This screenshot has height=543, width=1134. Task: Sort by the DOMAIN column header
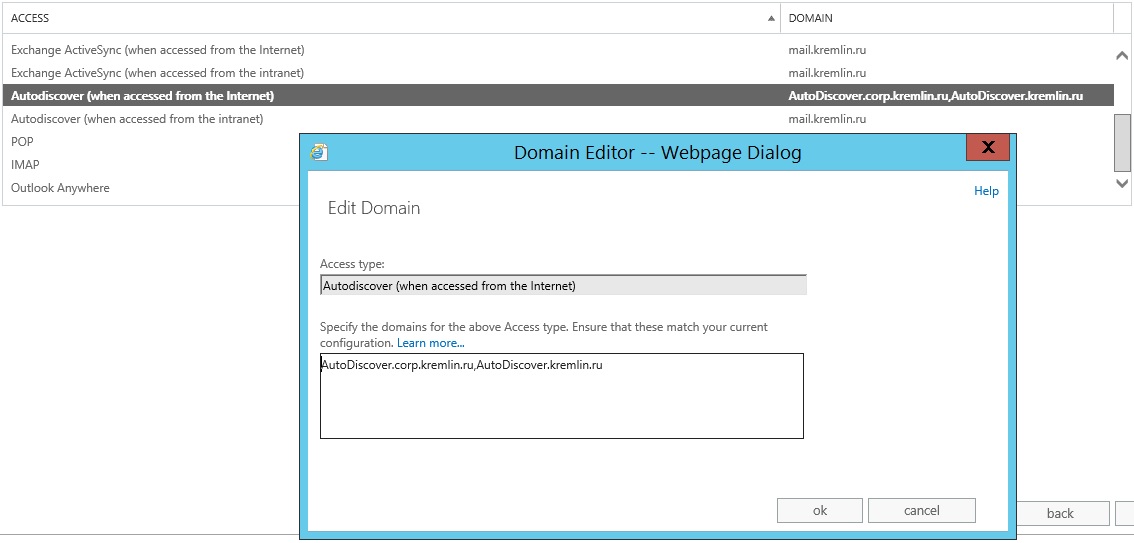tap(947, 18)
